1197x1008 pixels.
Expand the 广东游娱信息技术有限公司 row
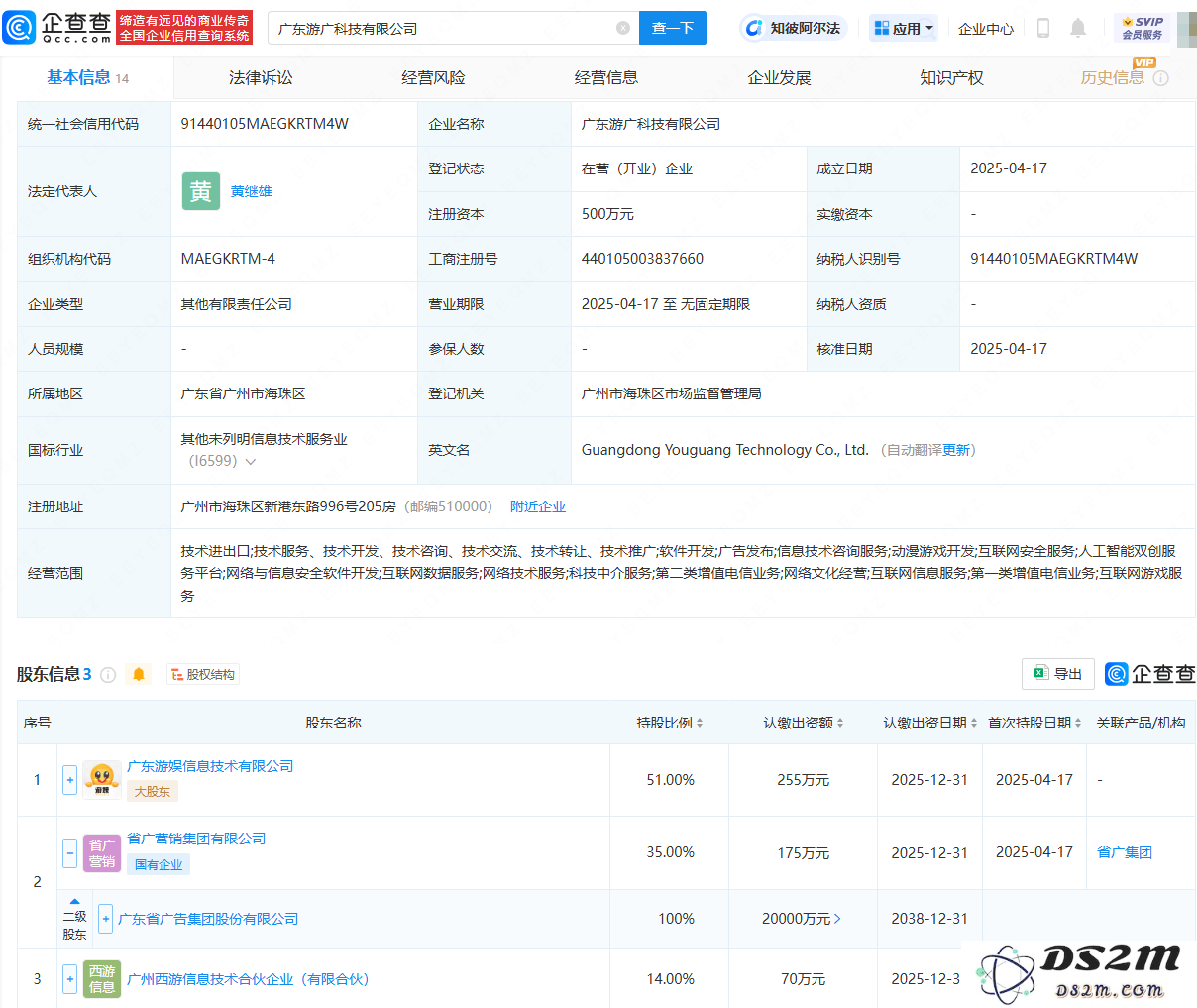(x=69, y=780)
